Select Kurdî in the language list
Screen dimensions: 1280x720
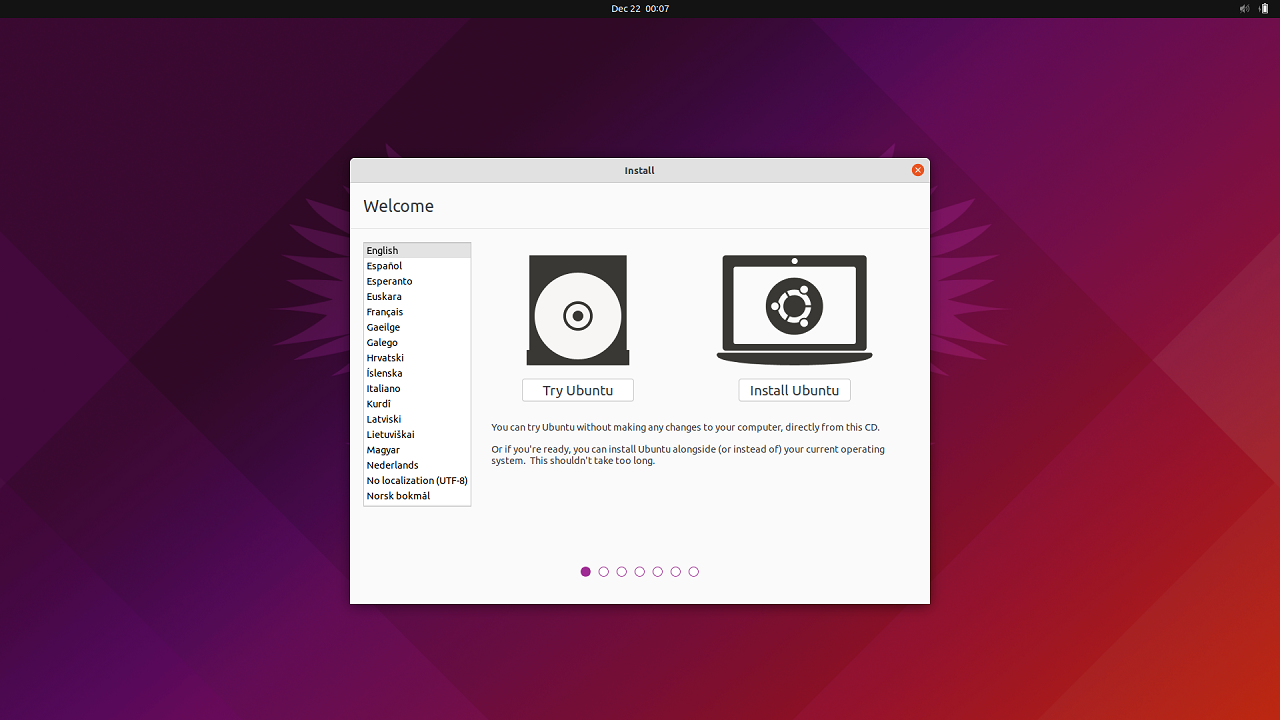click(x=417, y=404)
